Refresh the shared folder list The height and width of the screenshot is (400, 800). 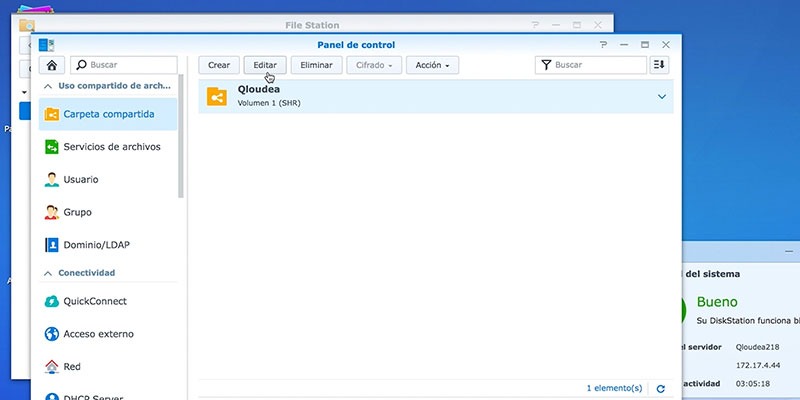pos(661,389)
